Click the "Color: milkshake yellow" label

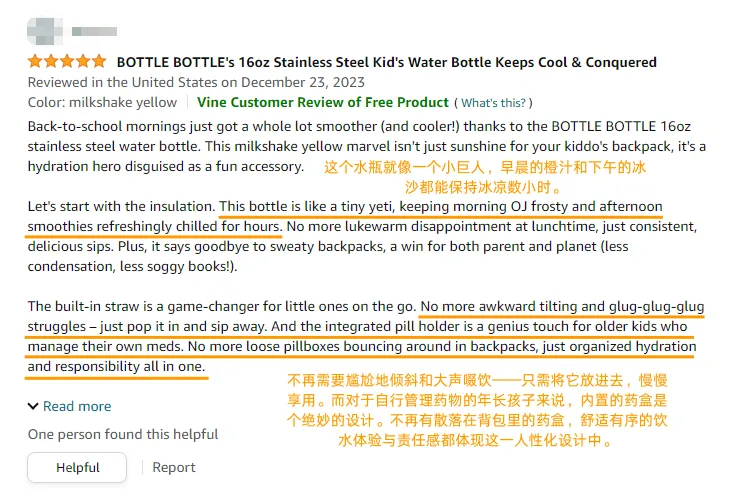(x=102, y=102)
